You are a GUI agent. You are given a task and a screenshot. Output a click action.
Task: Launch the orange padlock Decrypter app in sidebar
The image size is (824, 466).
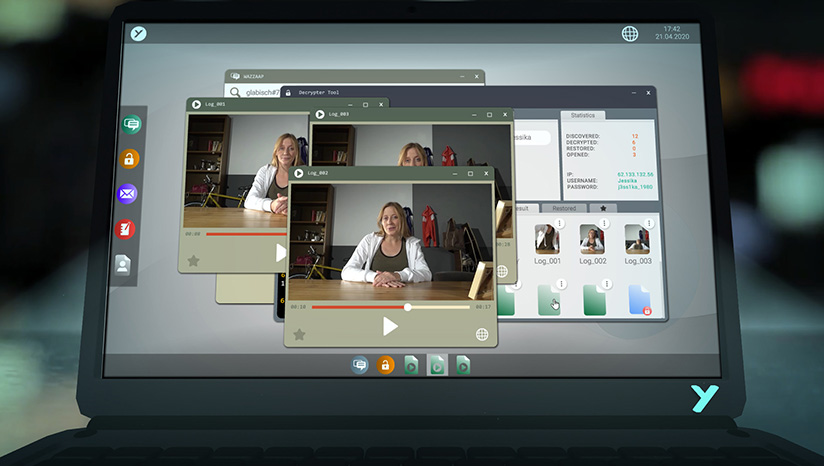129,159
